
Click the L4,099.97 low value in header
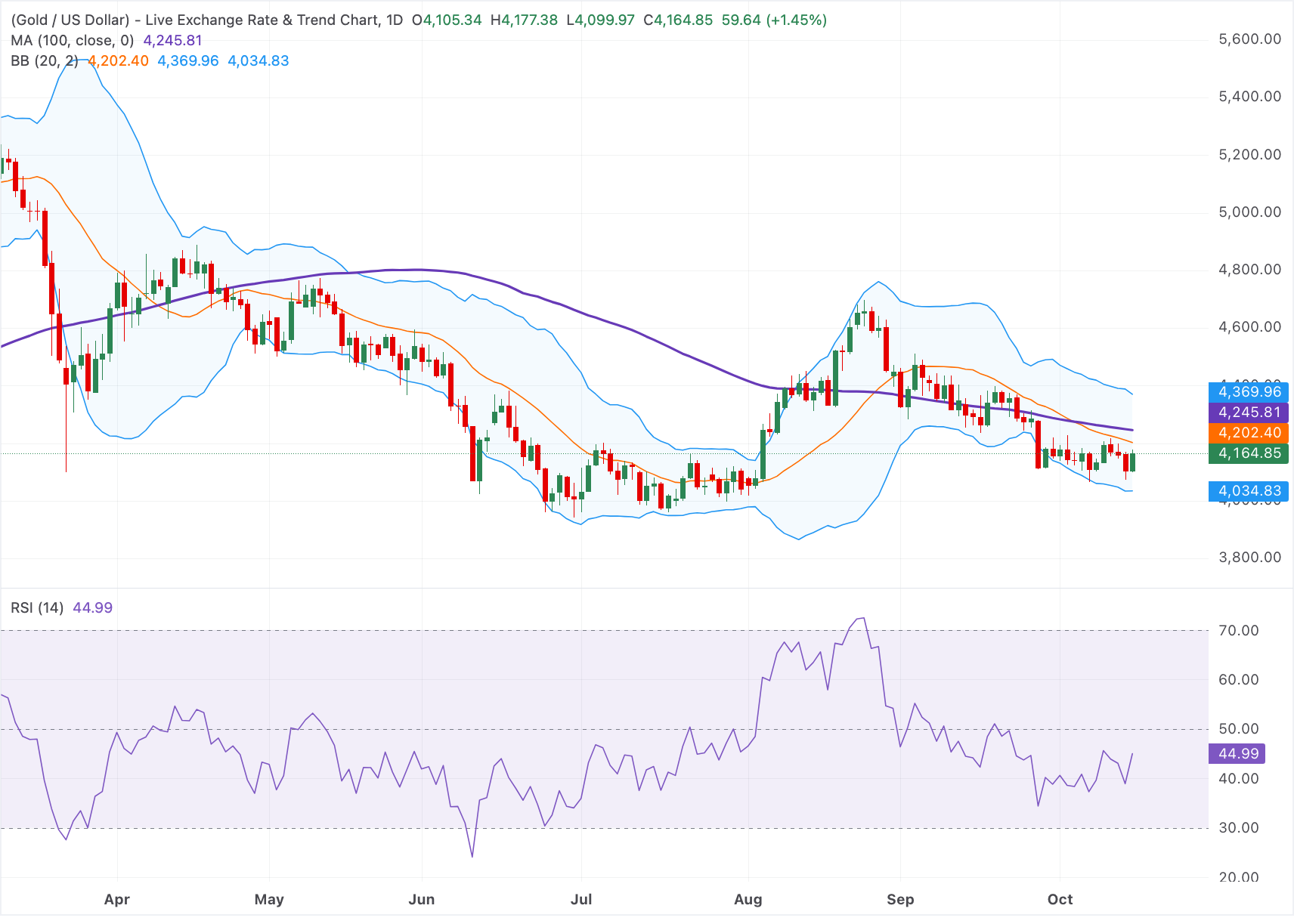(x=601, y=20)
